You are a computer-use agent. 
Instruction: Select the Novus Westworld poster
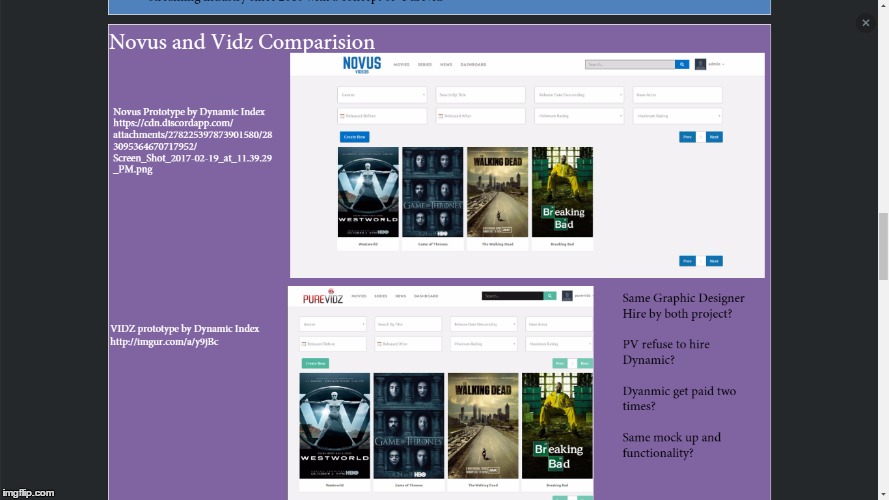click(x=368, y=192)
